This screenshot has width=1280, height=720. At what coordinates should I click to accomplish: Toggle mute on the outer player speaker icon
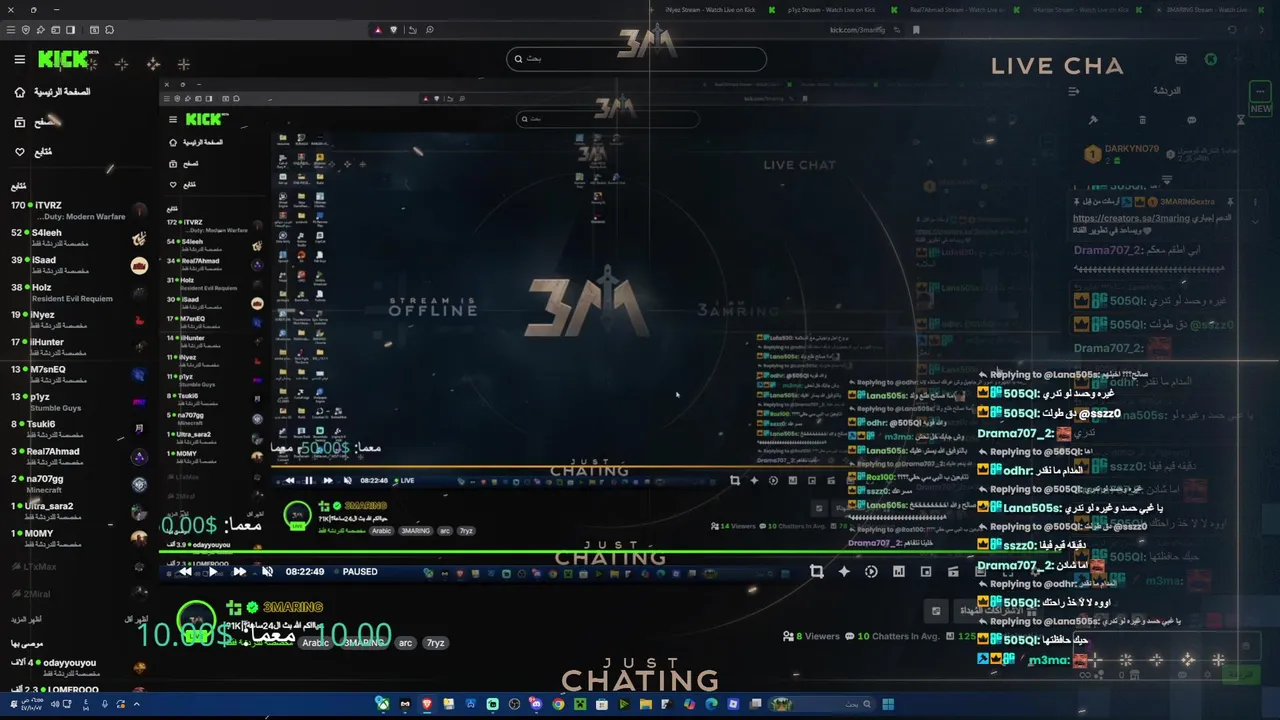coord(267,572)
